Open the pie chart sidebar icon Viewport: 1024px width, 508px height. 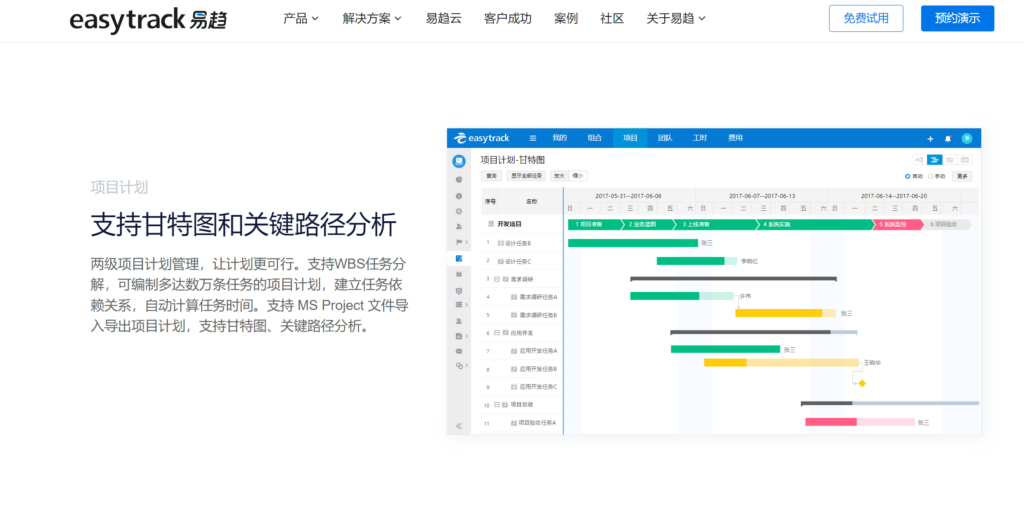point(459,180)
